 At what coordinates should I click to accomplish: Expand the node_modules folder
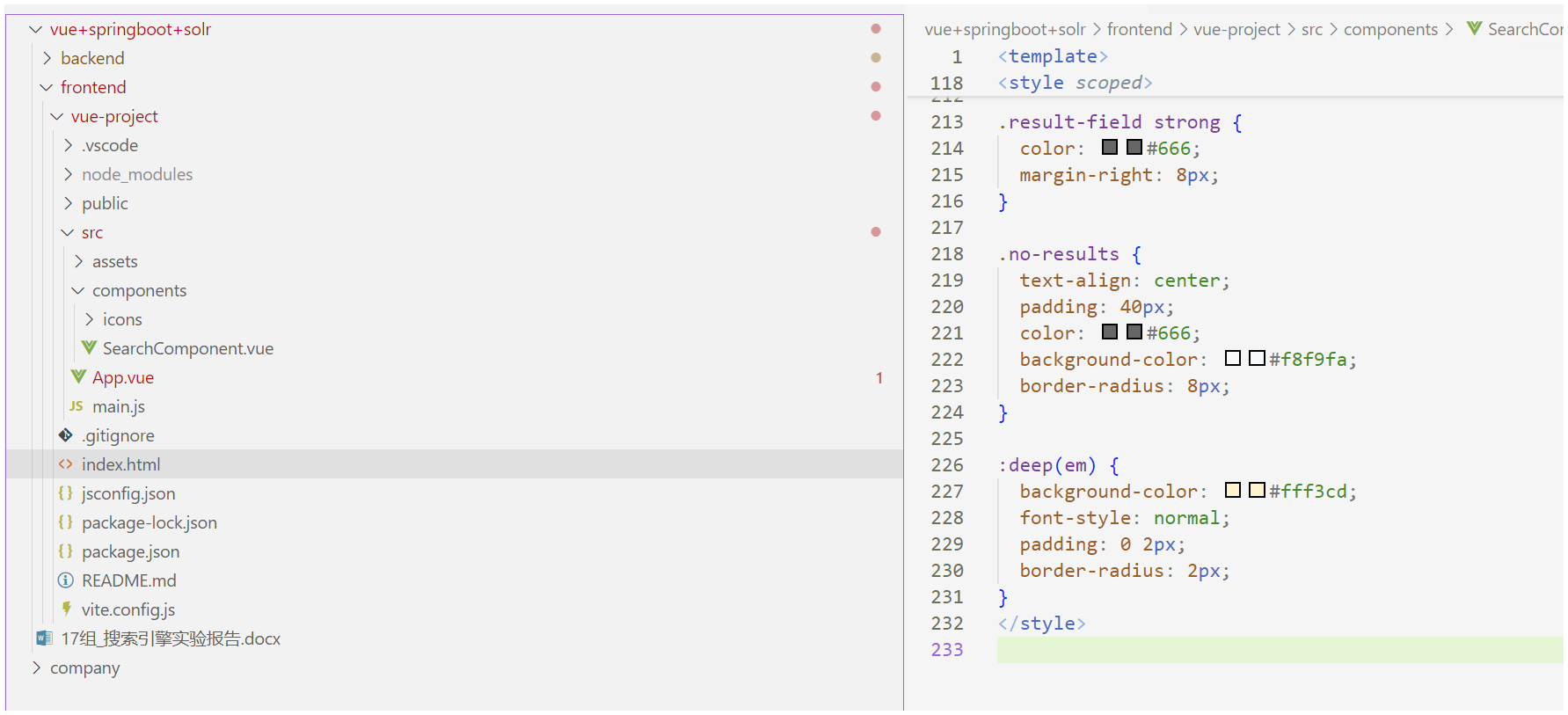click(68, 174)
